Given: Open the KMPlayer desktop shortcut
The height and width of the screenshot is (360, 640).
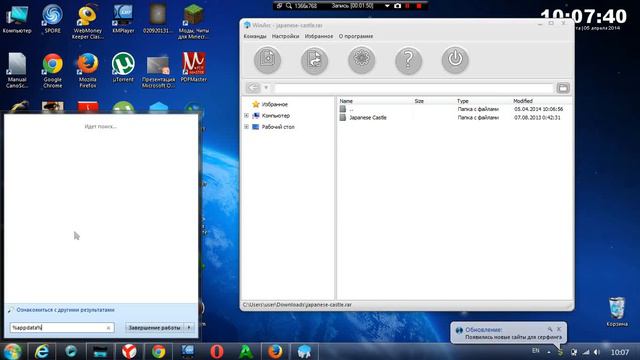Looking at the screenshot, I should (123, 19).
